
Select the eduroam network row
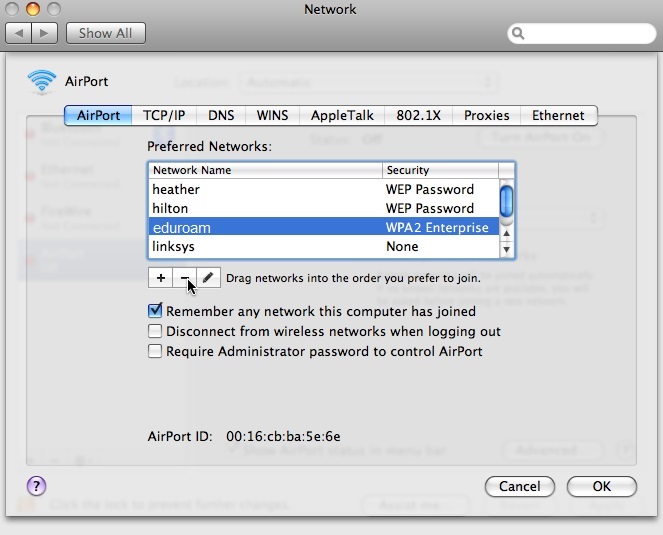[x=324, y=227]
